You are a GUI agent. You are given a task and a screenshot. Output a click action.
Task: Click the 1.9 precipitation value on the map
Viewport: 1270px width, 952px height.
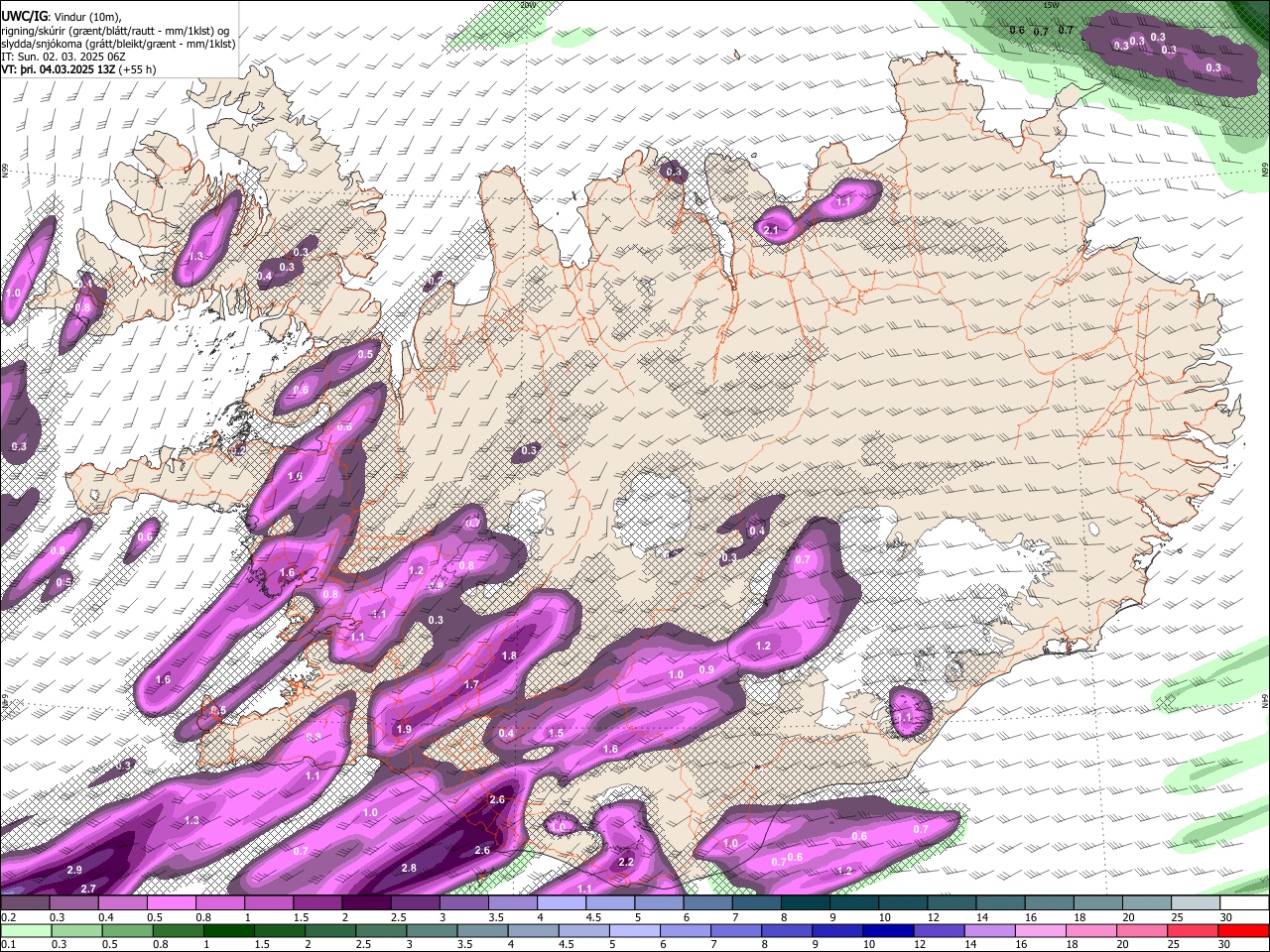click(404, 729)
